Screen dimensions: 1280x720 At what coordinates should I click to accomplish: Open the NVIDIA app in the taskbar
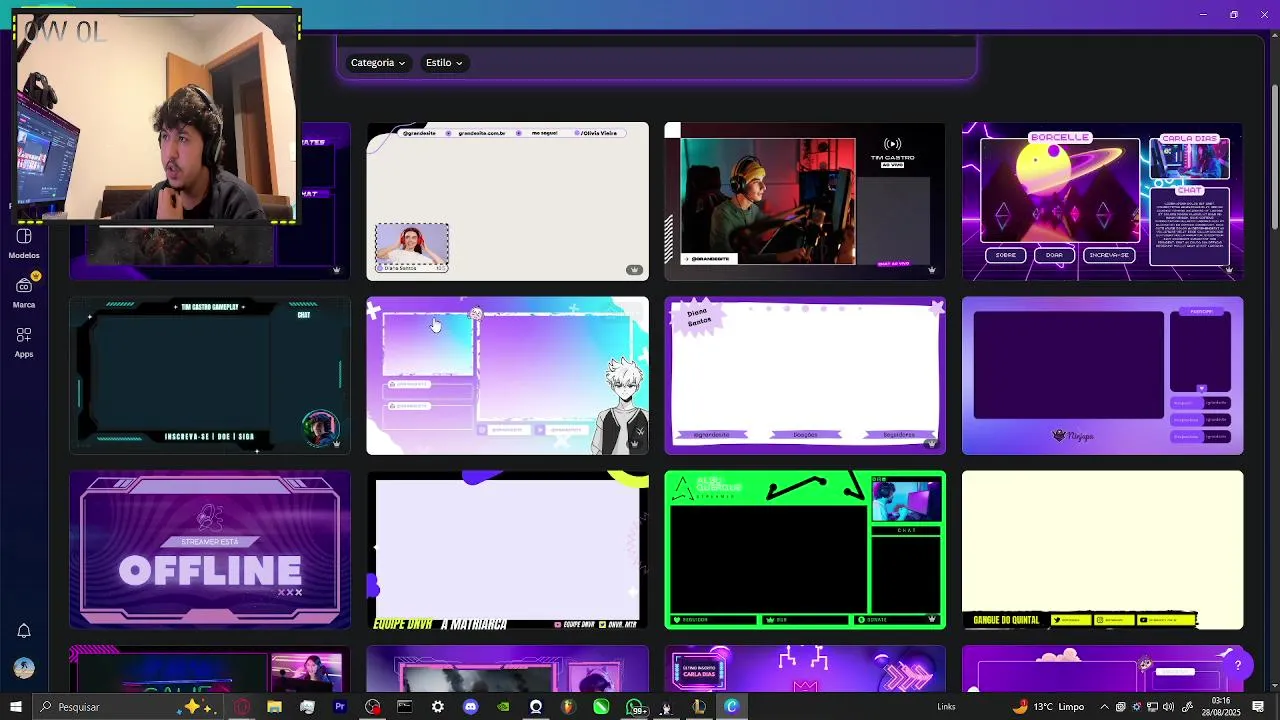pos(503,707)
